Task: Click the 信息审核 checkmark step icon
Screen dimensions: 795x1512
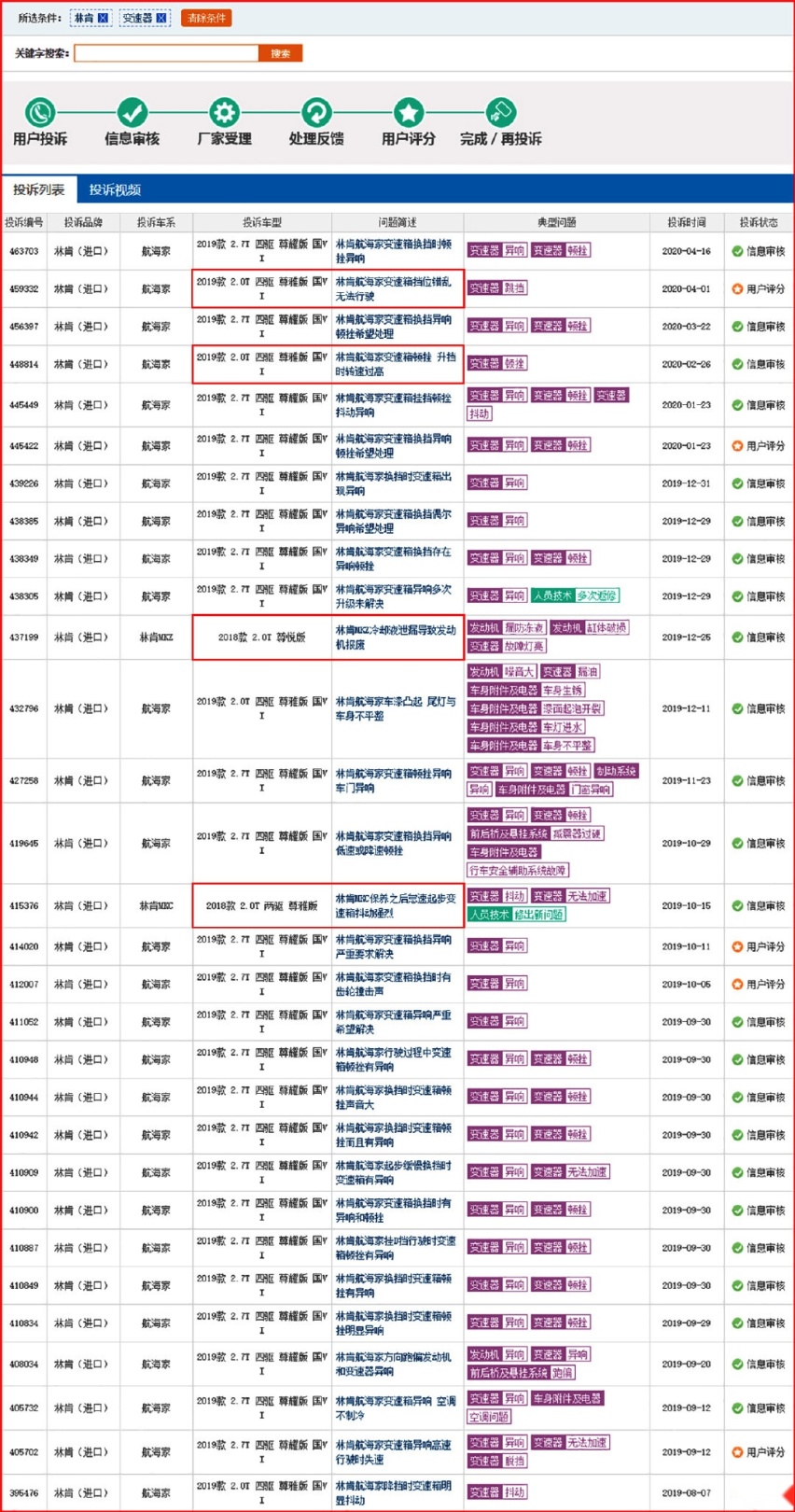Action: 132,113
